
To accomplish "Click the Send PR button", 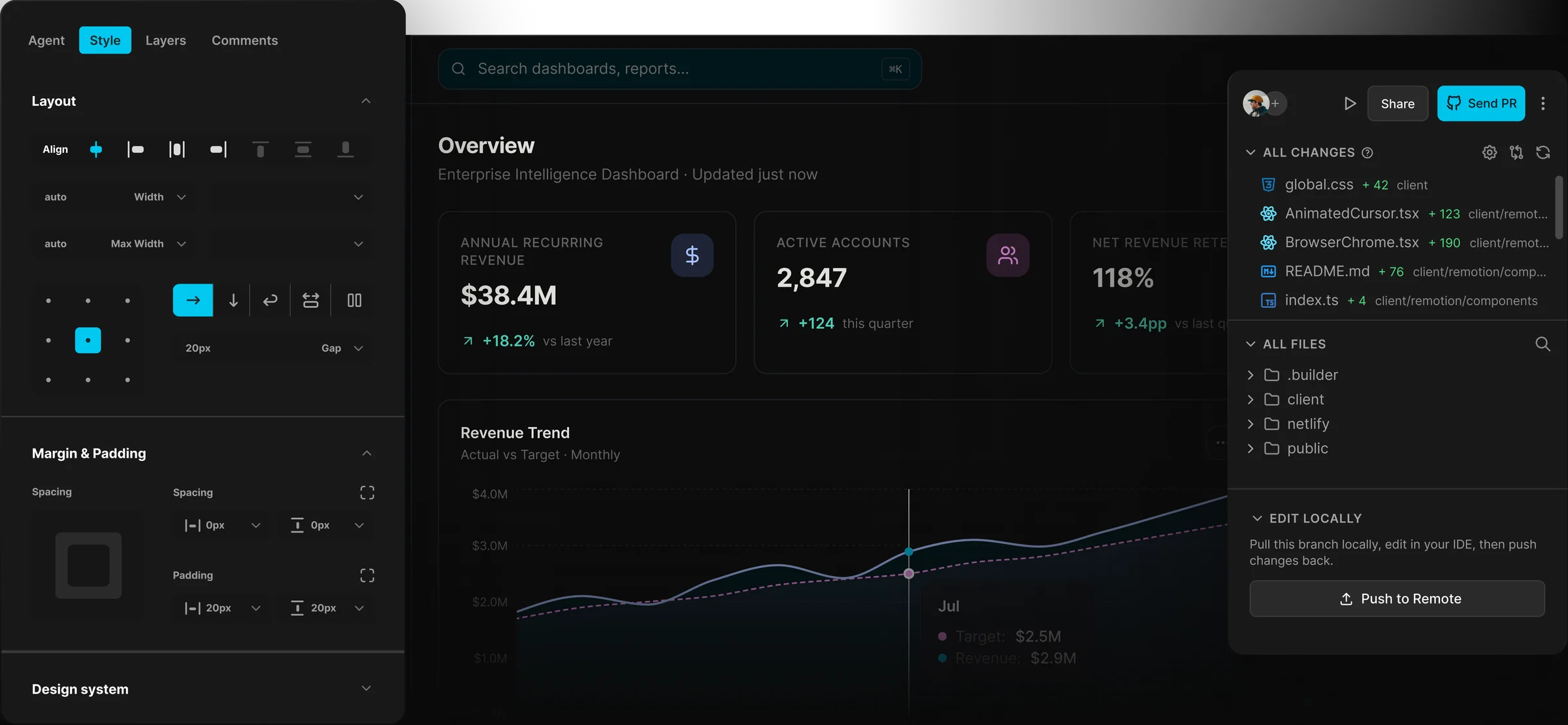I will point(1481,103).
